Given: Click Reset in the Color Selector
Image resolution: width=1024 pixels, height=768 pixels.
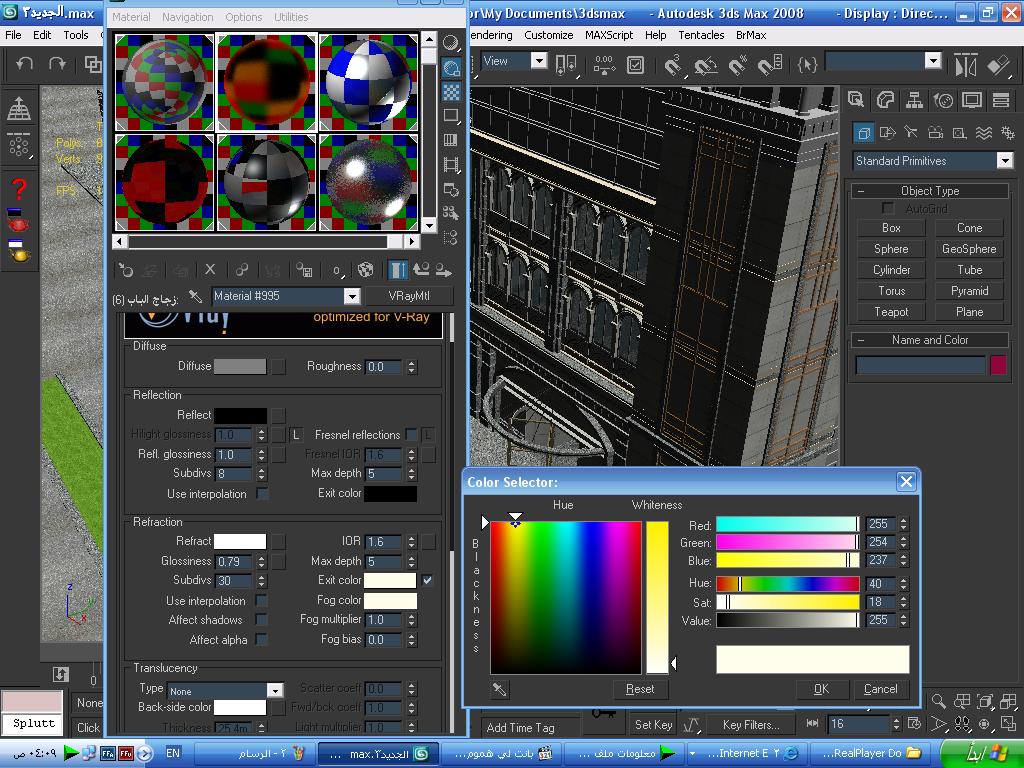Looking at the screenshot, I should 639,689.
